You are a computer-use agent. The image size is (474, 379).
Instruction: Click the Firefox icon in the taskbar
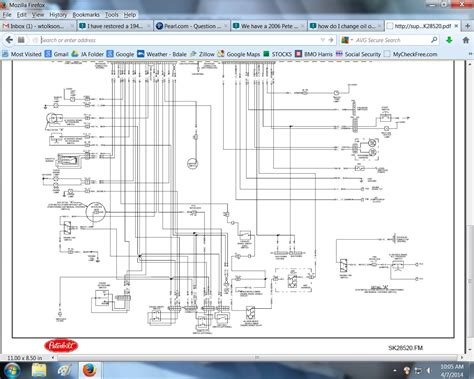tap(89, 370)
